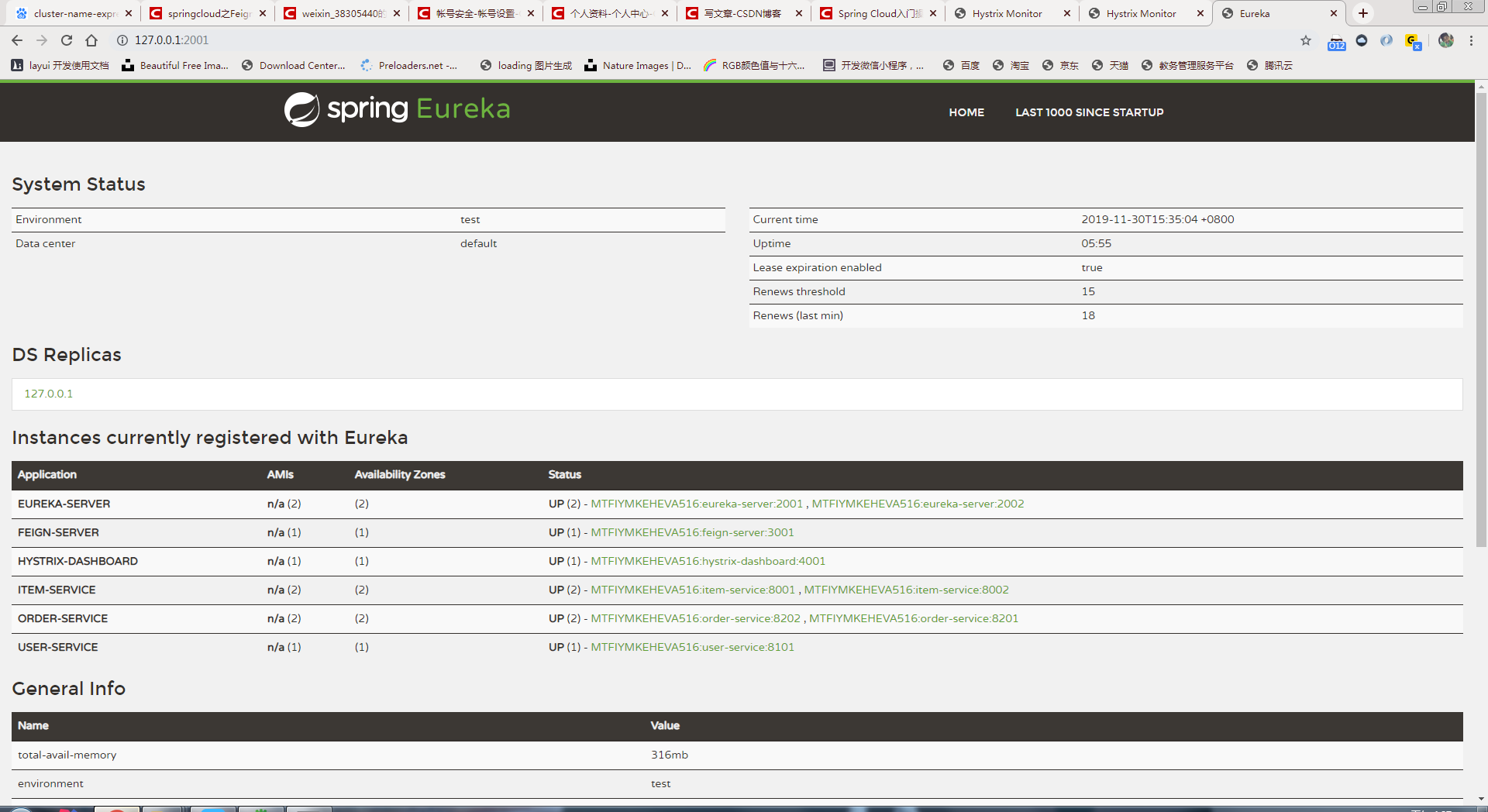Open the item-service:8001 instance link

[x=693, y=590]
